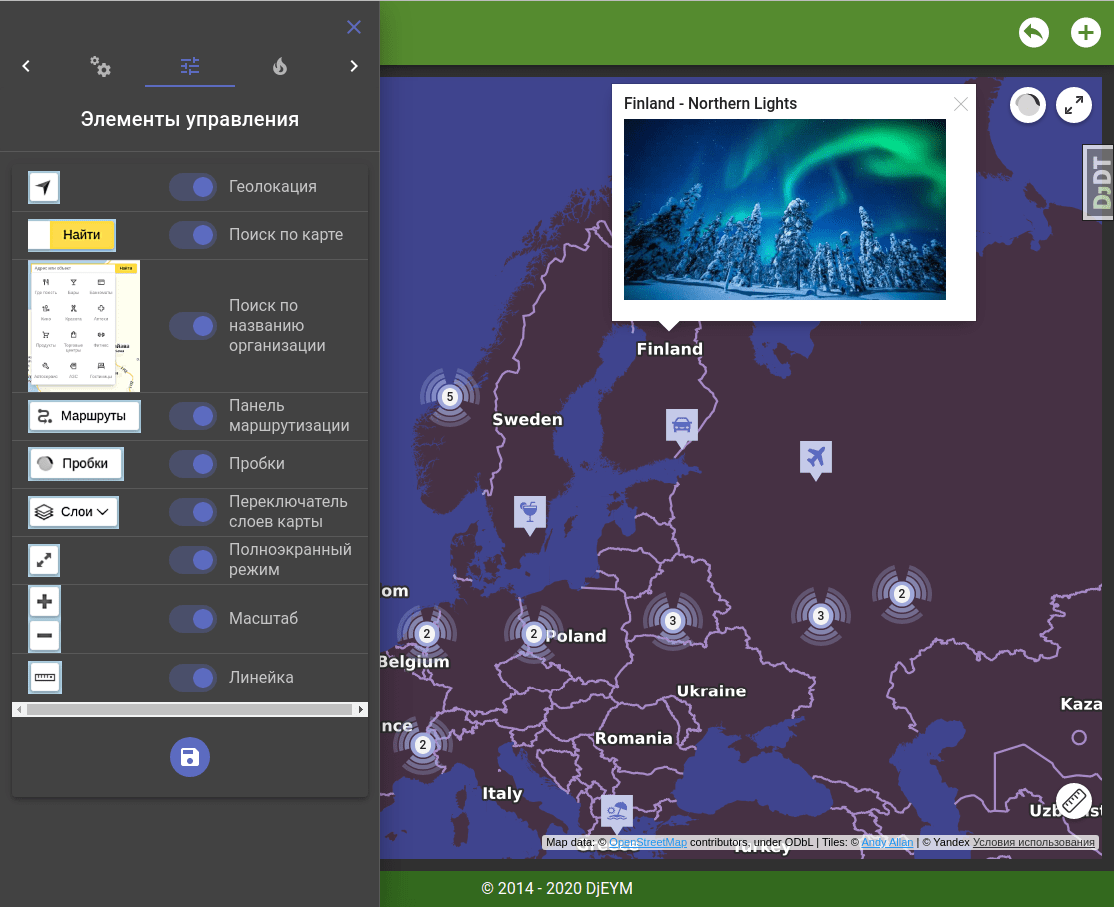Toggle the Геолокация switch
The width and height of the screenshot is (1114, 907).
[193, 187]
